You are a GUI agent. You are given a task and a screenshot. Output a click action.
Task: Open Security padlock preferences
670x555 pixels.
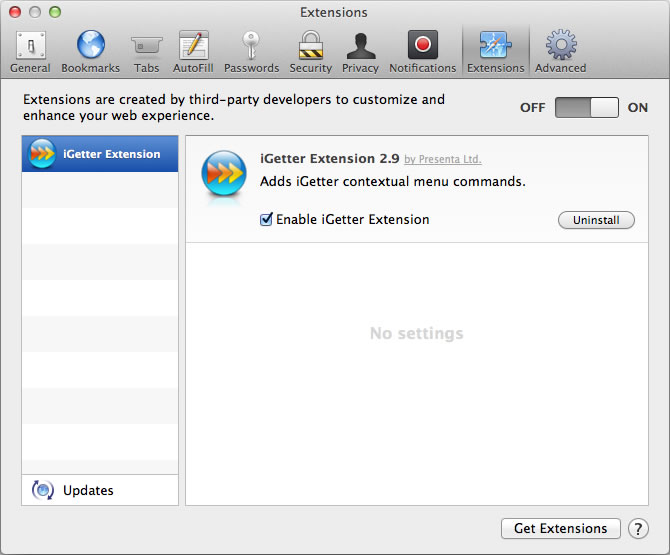pos(311,51)
